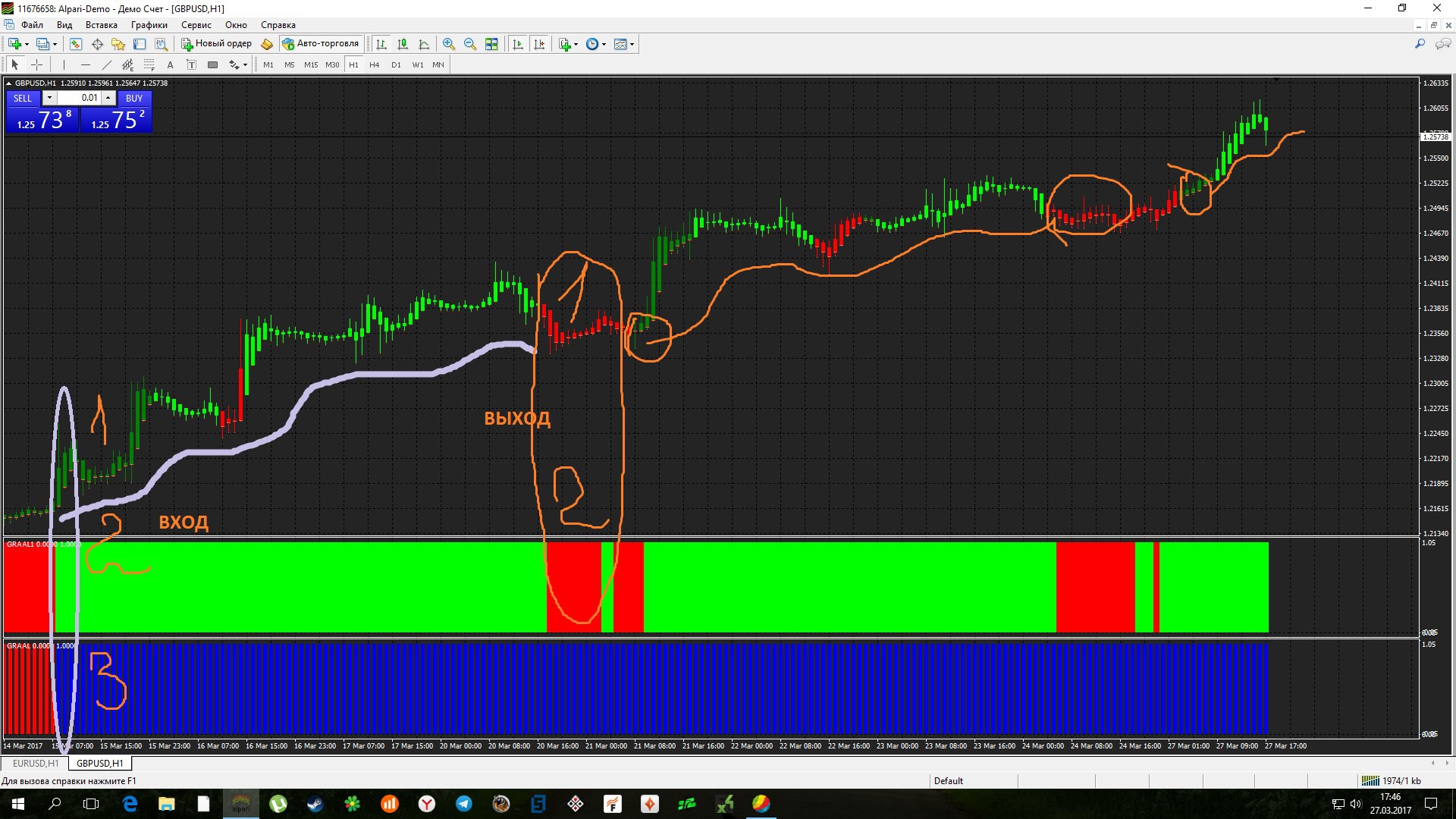Screen dimensions: 1456x819
Task: Collapse the one-click trading panel triangle
Action: pyautogui.click(x=8, y=83)
